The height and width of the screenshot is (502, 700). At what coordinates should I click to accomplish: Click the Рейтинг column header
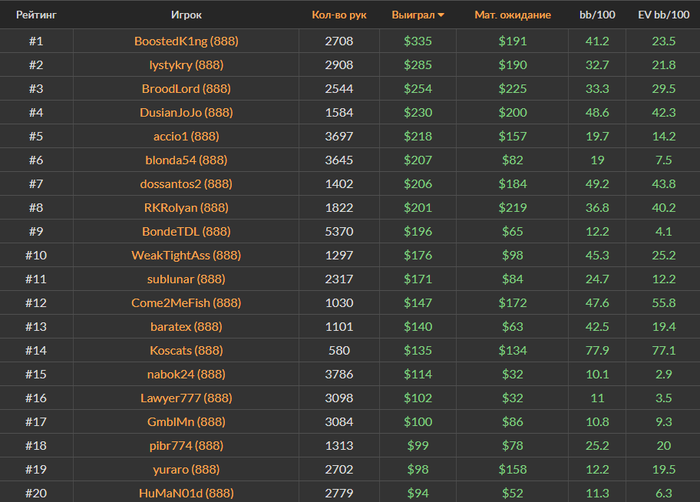(36, 15)
